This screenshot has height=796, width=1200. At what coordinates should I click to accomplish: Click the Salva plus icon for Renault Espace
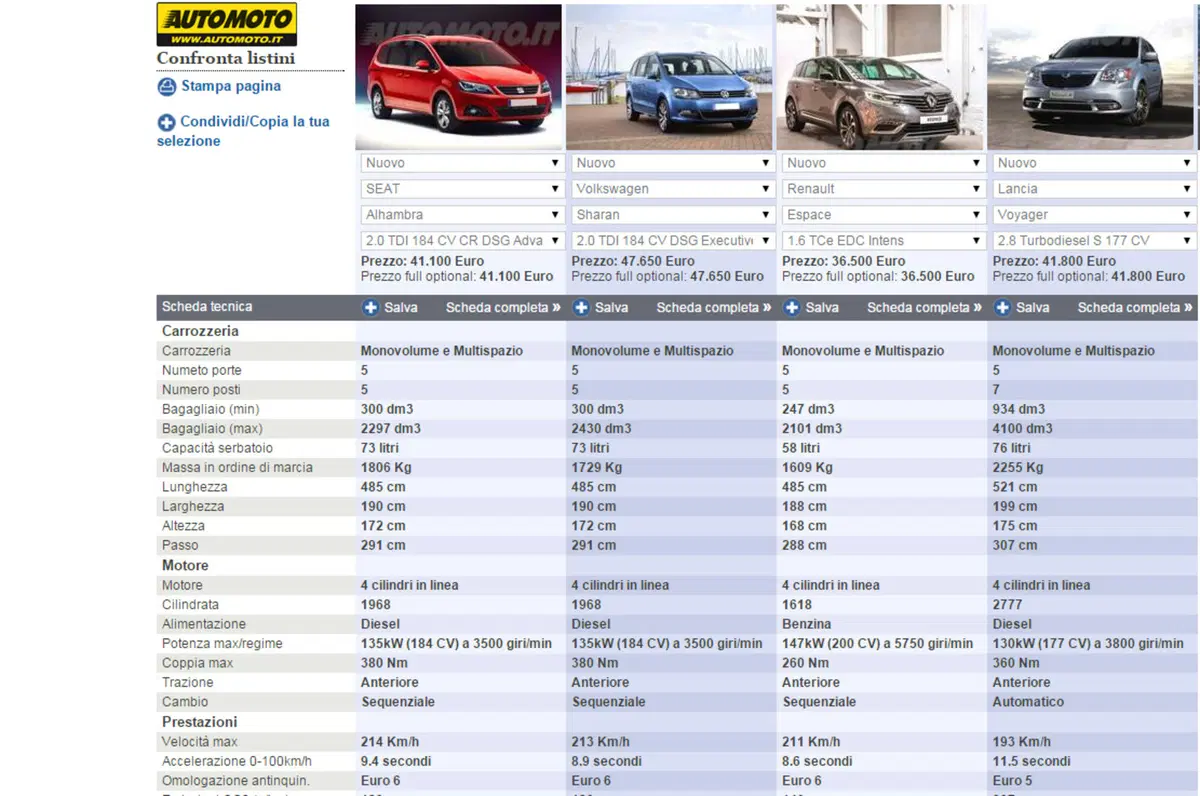point(792,307)
